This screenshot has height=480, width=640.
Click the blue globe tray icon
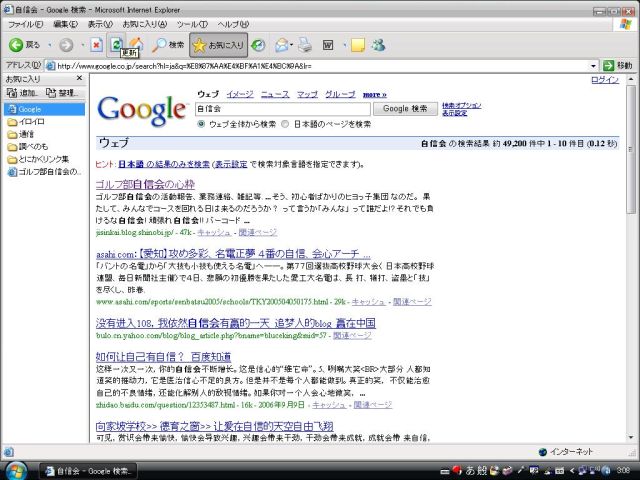[606, 471]
